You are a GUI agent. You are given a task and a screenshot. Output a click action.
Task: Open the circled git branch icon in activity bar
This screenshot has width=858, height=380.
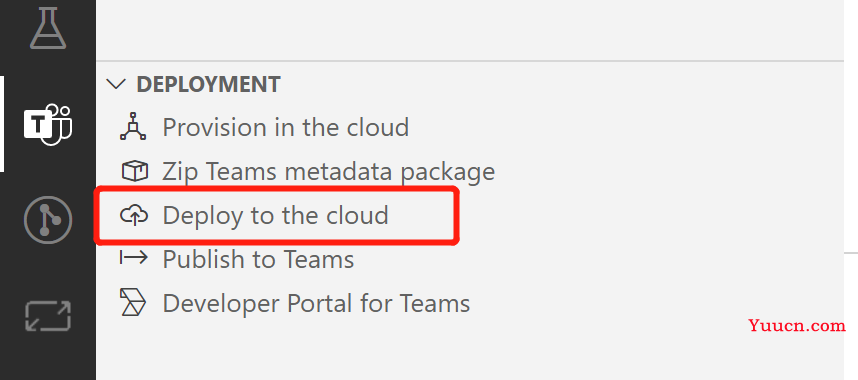[48, 220]
